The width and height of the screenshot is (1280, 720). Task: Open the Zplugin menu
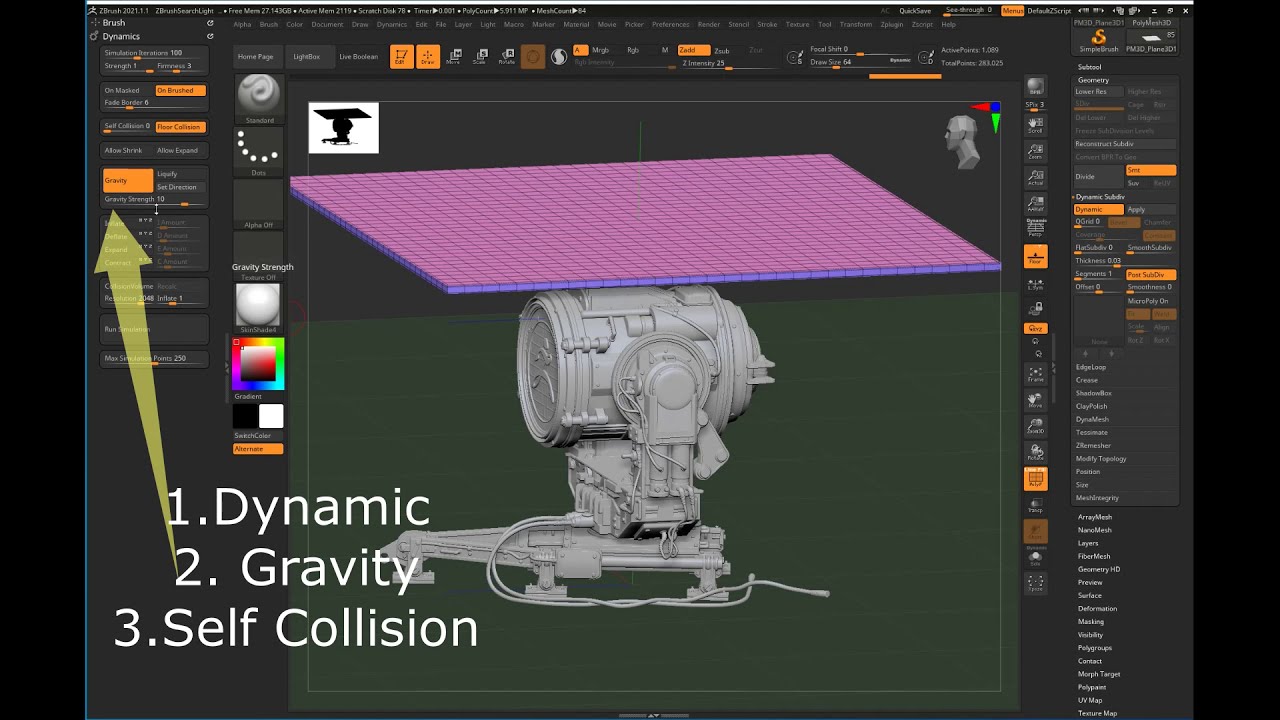click(x=892, y=24)
